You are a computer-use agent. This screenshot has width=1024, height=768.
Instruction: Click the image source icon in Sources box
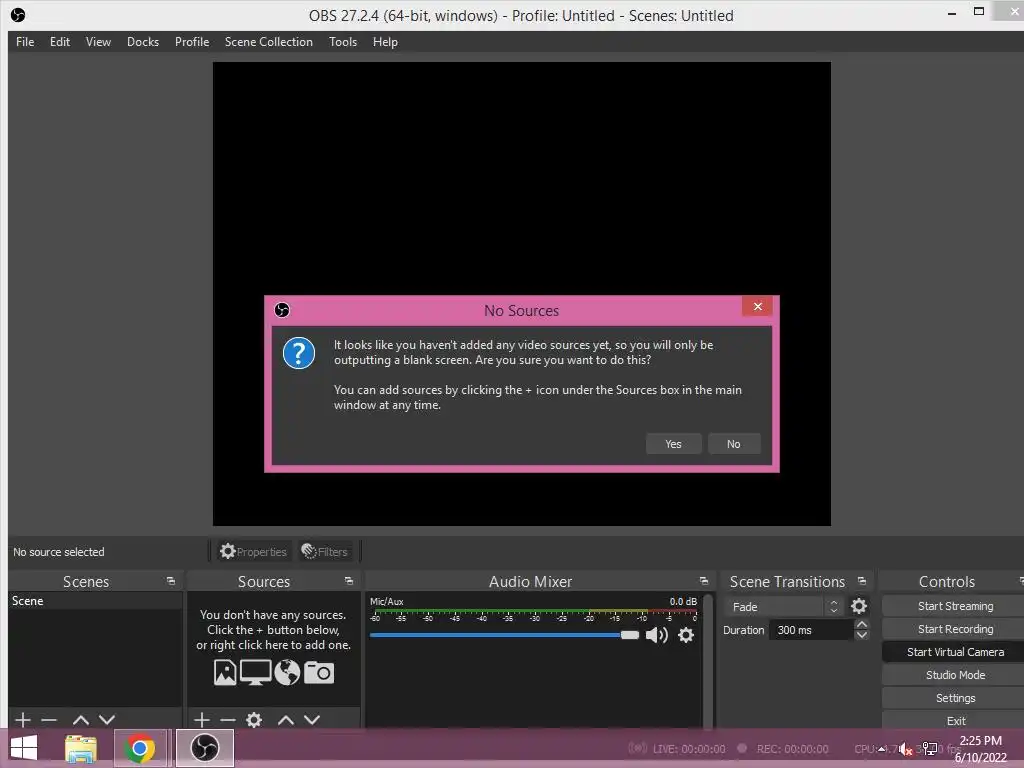225,672
